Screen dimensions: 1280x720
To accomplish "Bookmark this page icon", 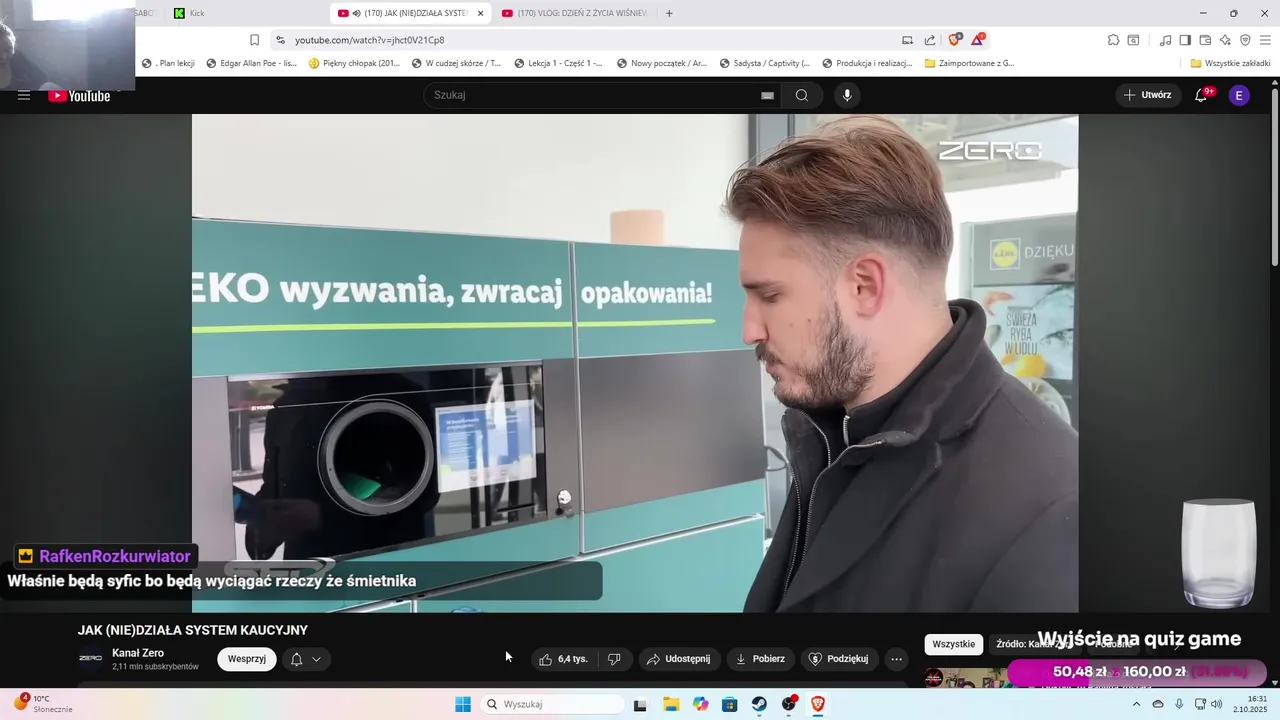I will click(x=254, y=40).
